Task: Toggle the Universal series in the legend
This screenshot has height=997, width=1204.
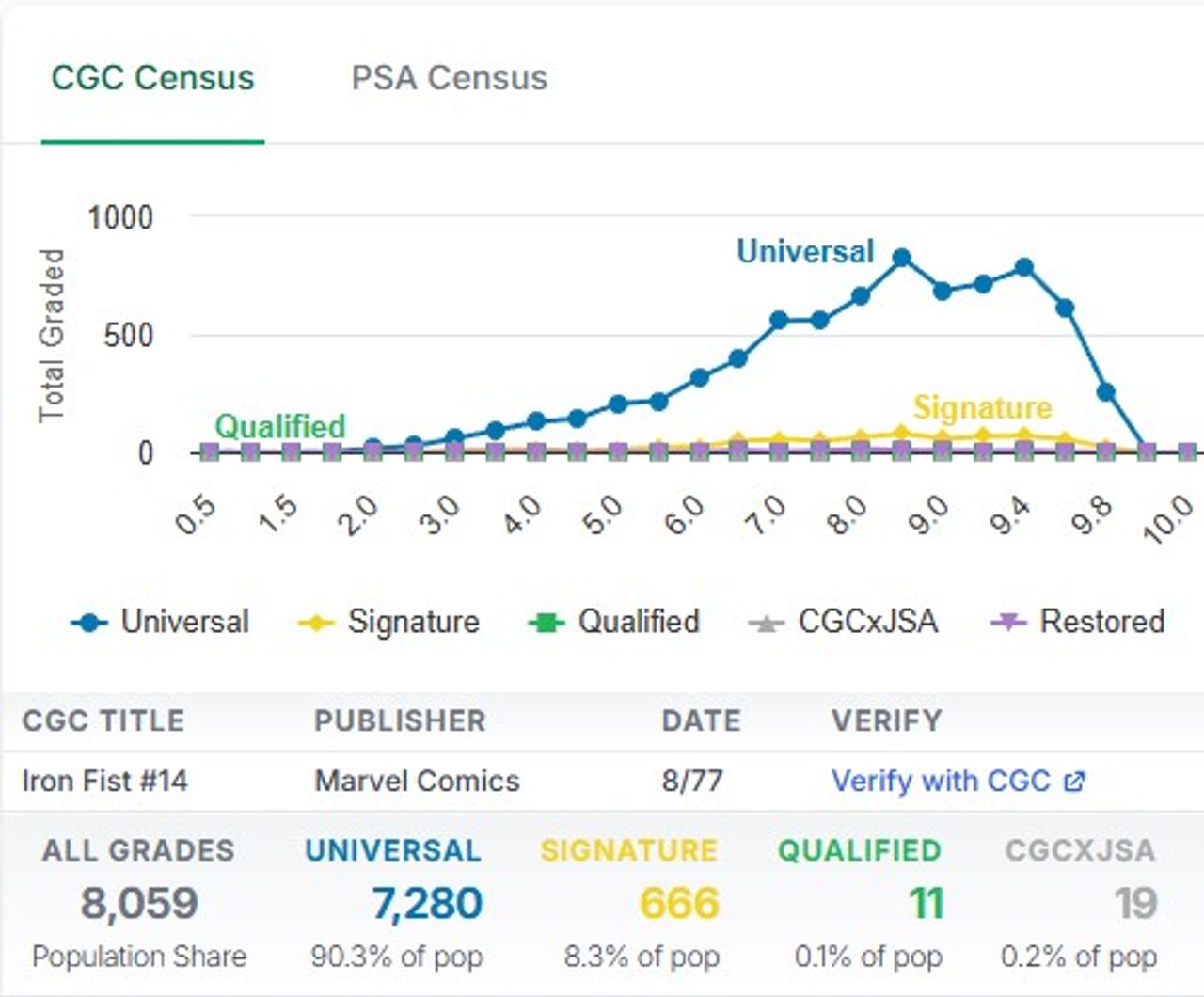Action: tap(184, 622)
